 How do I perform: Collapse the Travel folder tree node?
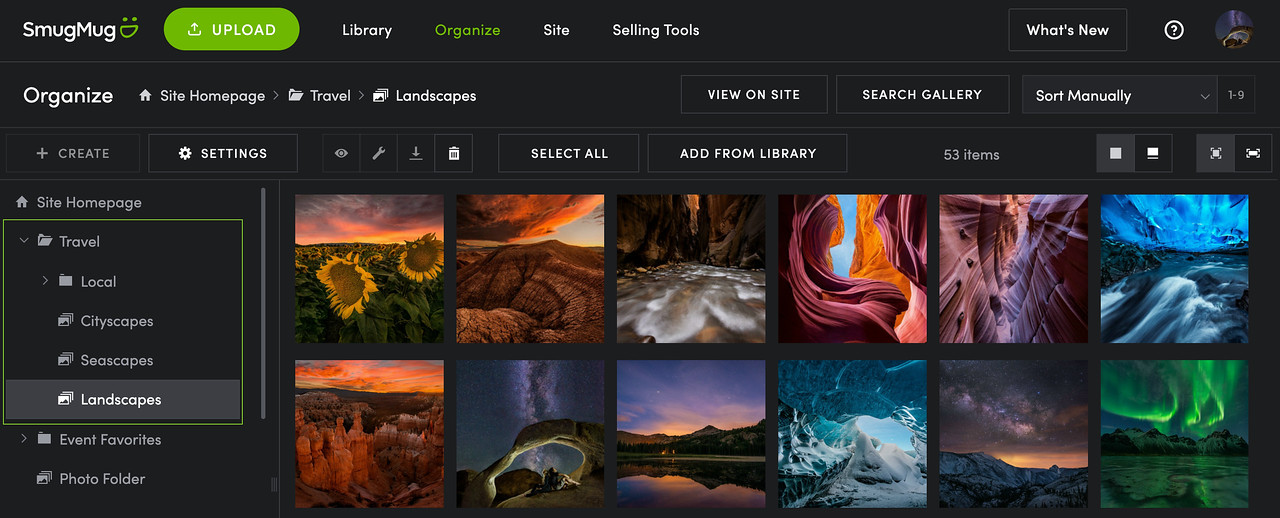click(24, 241)
